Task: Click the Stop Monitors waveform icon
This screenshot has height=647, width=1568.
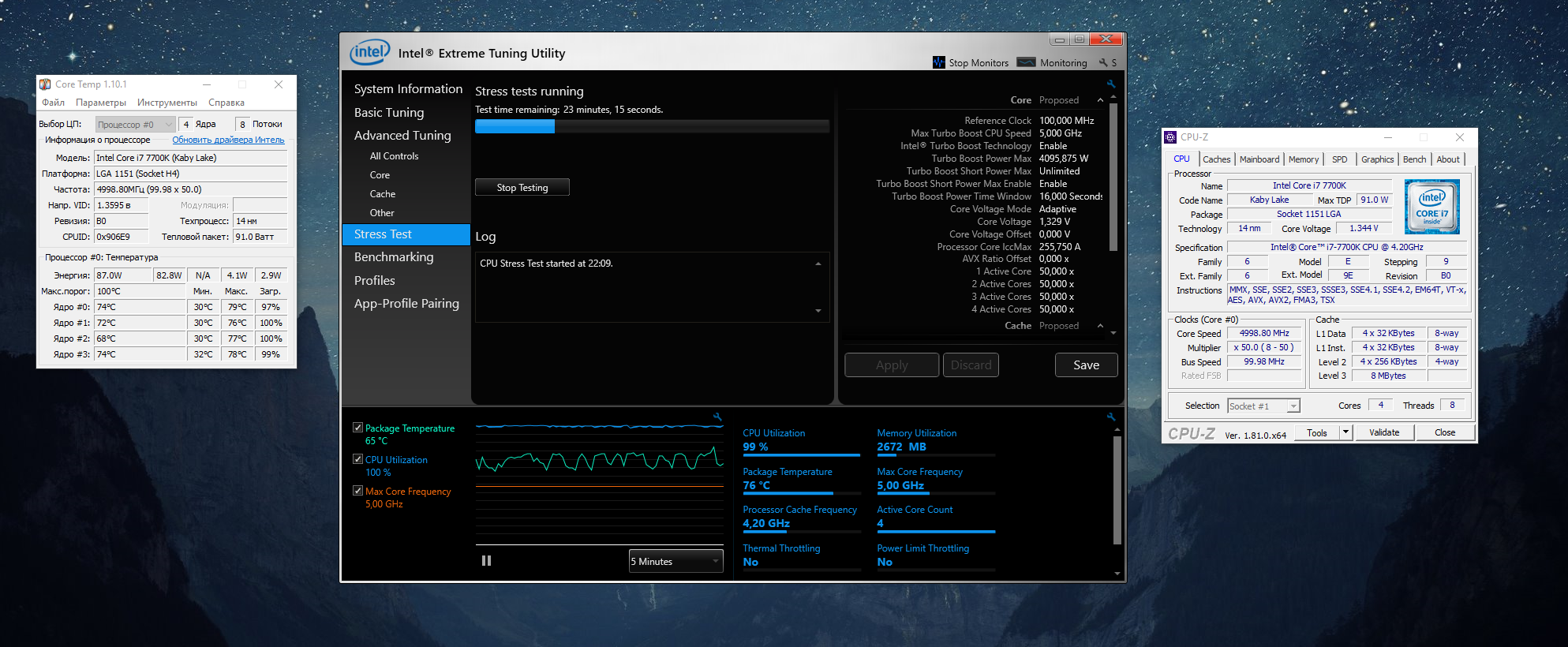Action: (x=939, y=62)
